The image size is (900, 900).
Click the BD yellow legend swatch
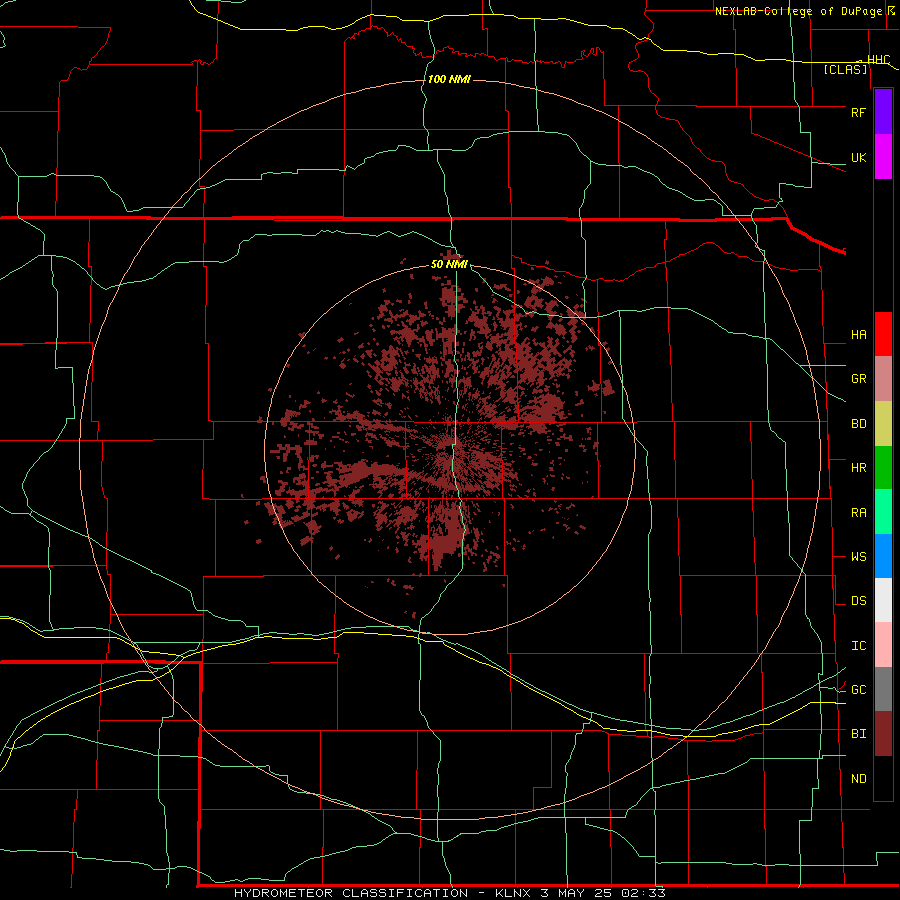[x=883, y=424]
